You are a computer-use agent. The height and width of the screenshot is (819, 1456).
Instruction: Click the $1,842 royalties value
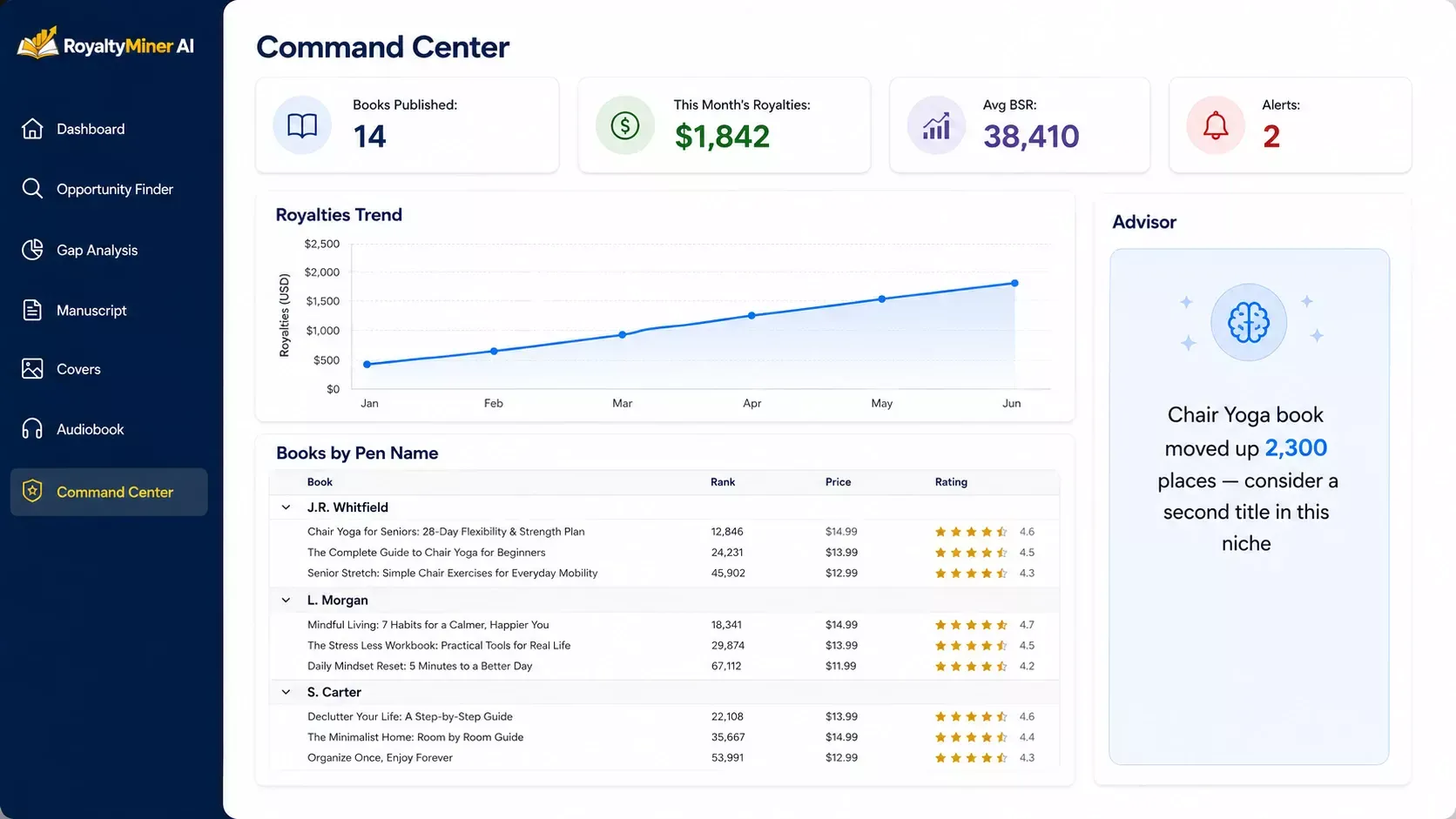coord(722,137)
